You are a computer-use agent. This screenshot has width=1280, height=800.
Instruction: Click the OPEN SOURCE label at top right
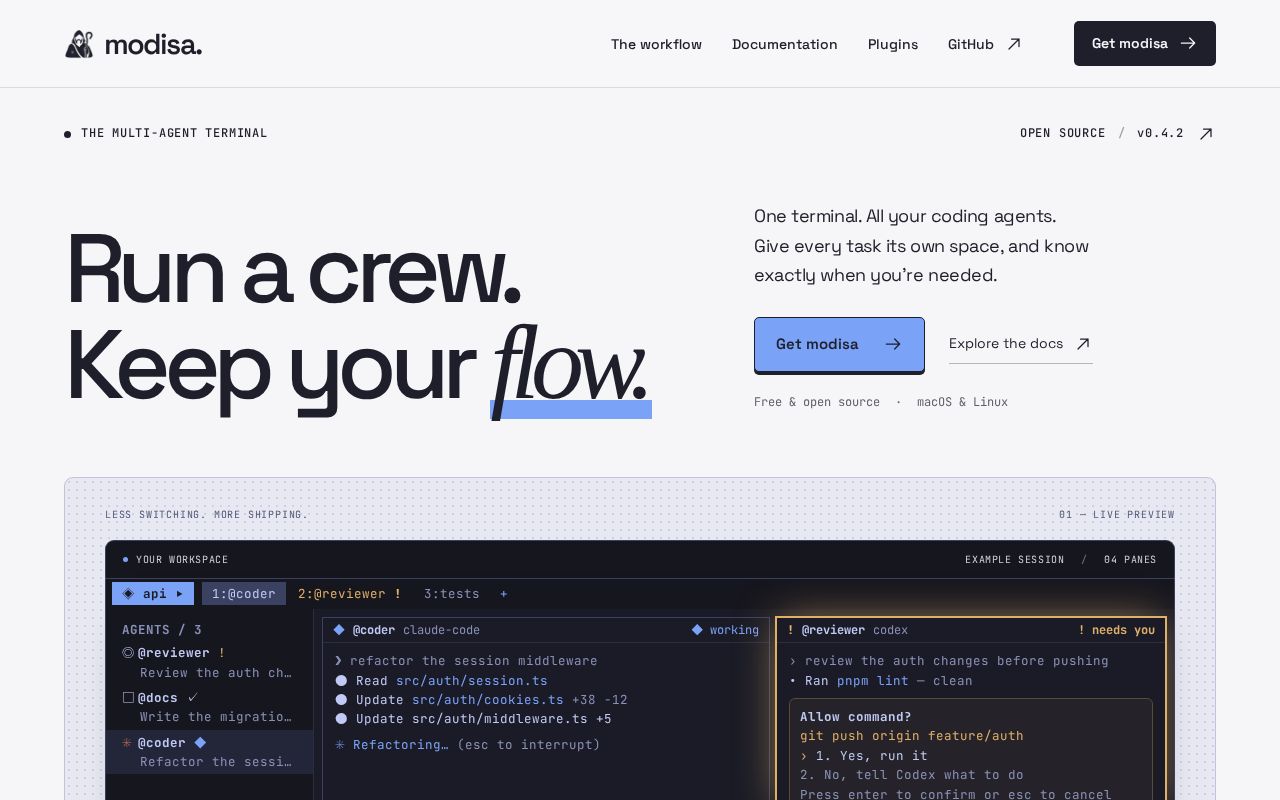[1063, 133]
